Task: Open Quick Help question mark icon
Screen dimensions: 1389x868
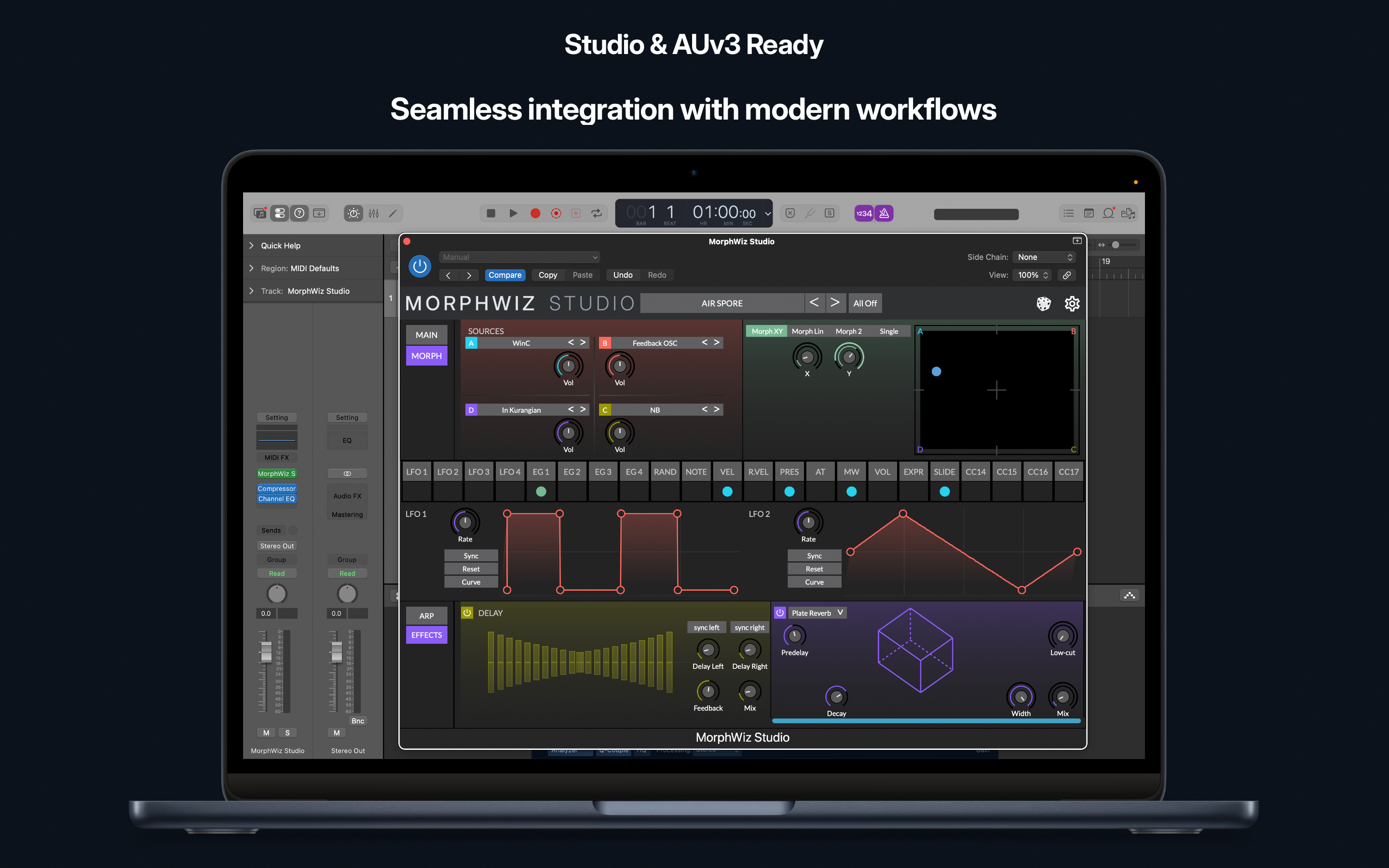Action: (x=300, y=213)
